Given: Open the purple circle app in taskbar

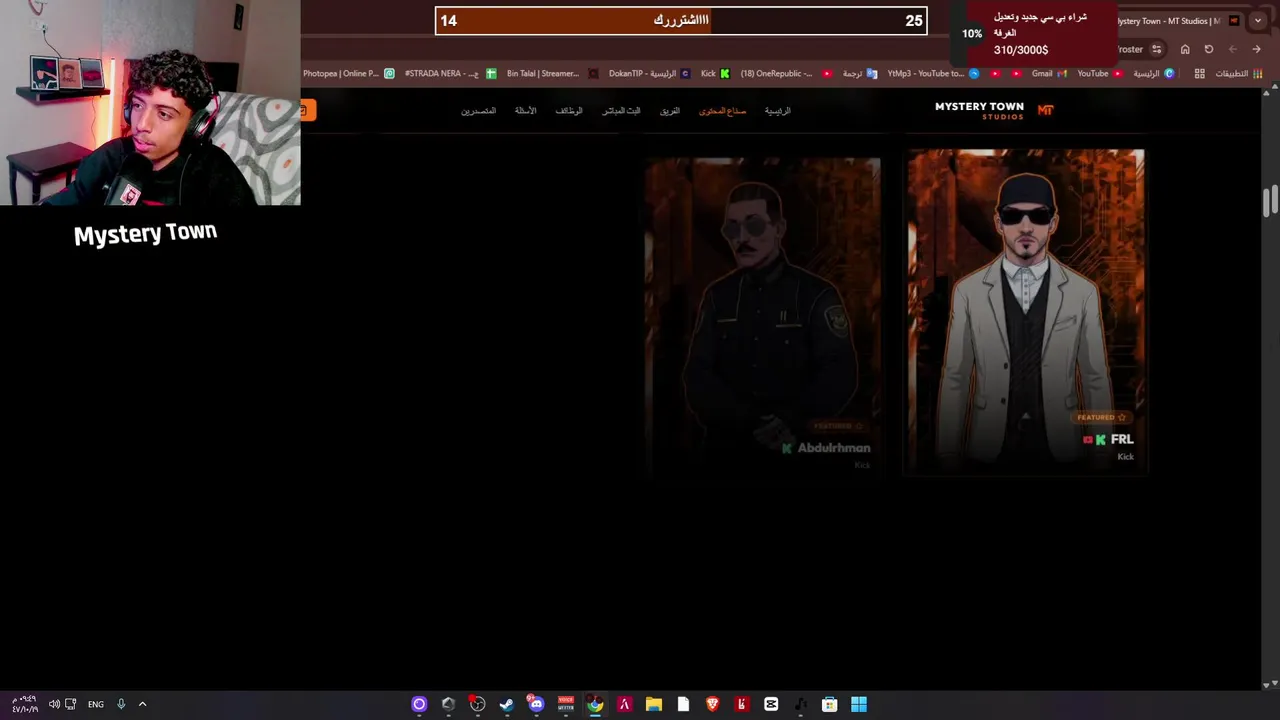Looking at the screenshot, I should (x=419, y=704).
